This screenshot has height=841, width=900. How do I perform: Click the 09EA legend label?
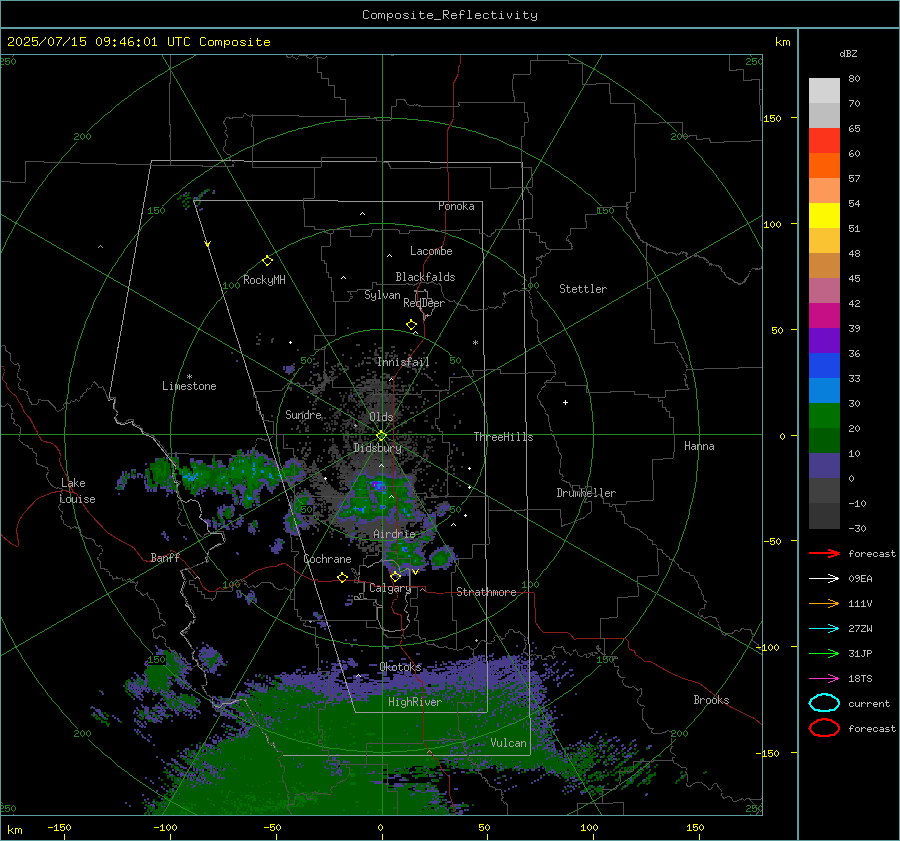click(860, 579)
